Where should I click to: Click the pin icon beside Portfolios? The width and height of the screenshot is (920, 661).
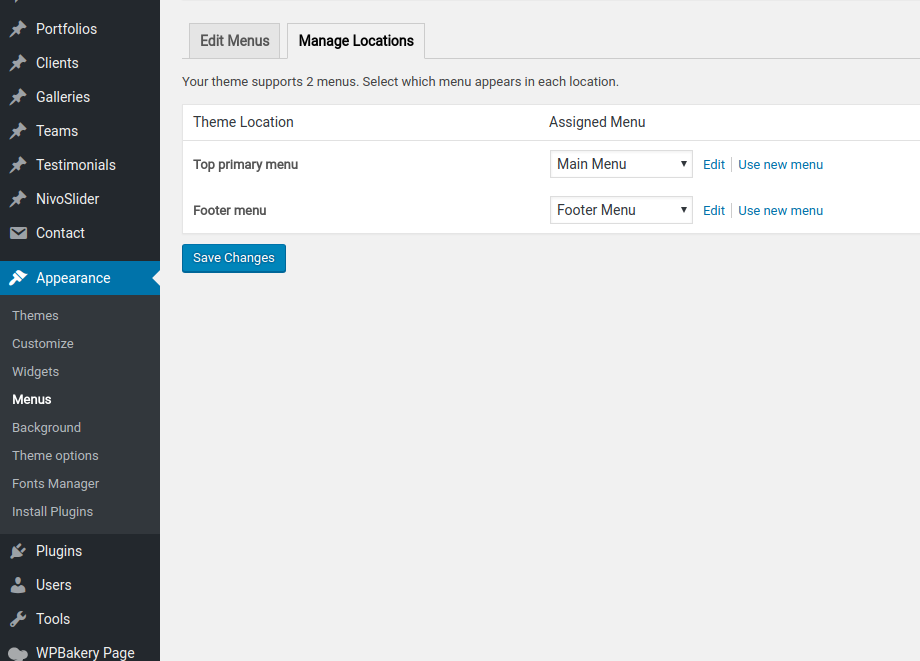tap(18, 29)
